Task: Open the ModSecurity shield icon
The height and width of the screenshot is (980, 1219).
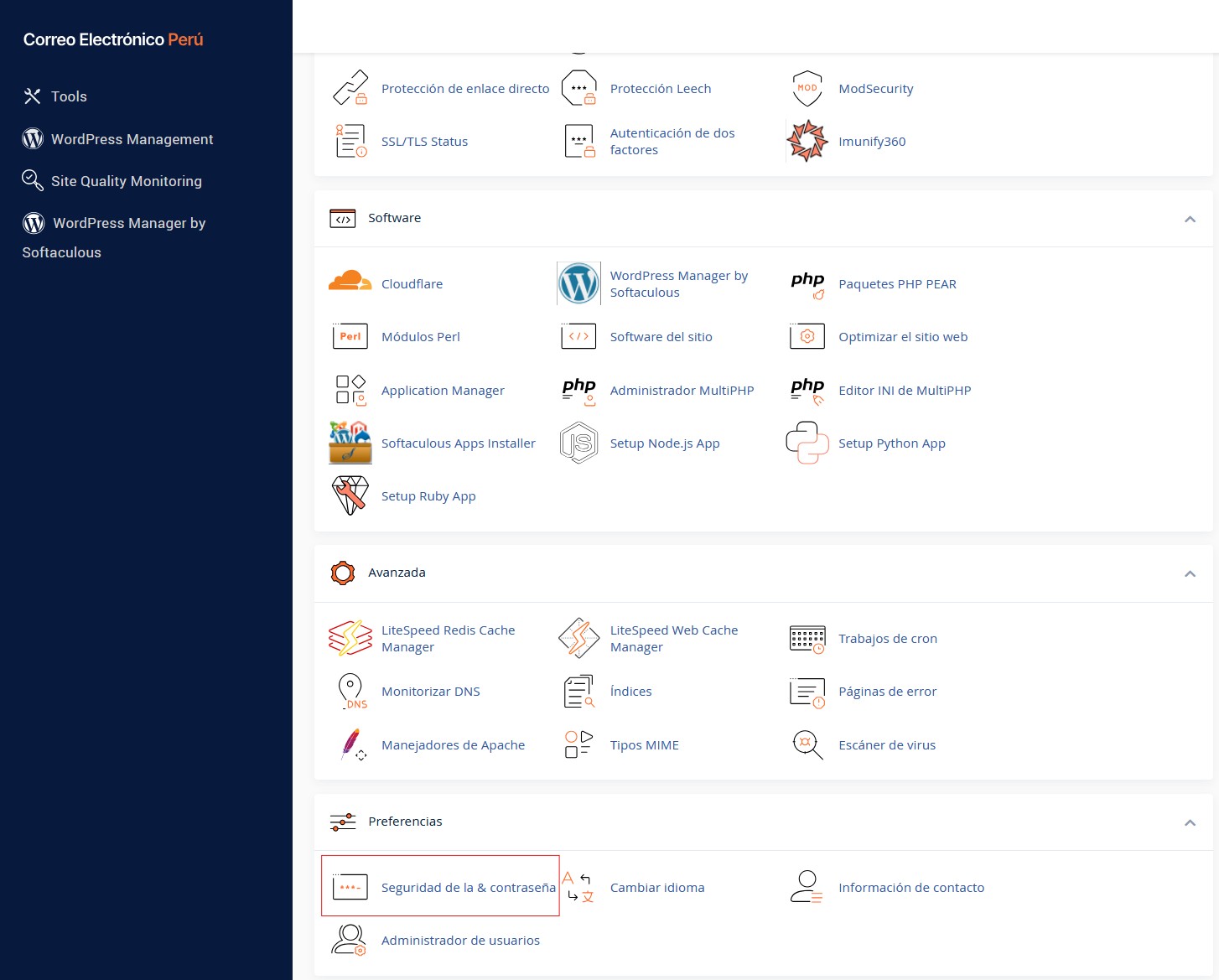Action: pos(807,88)
